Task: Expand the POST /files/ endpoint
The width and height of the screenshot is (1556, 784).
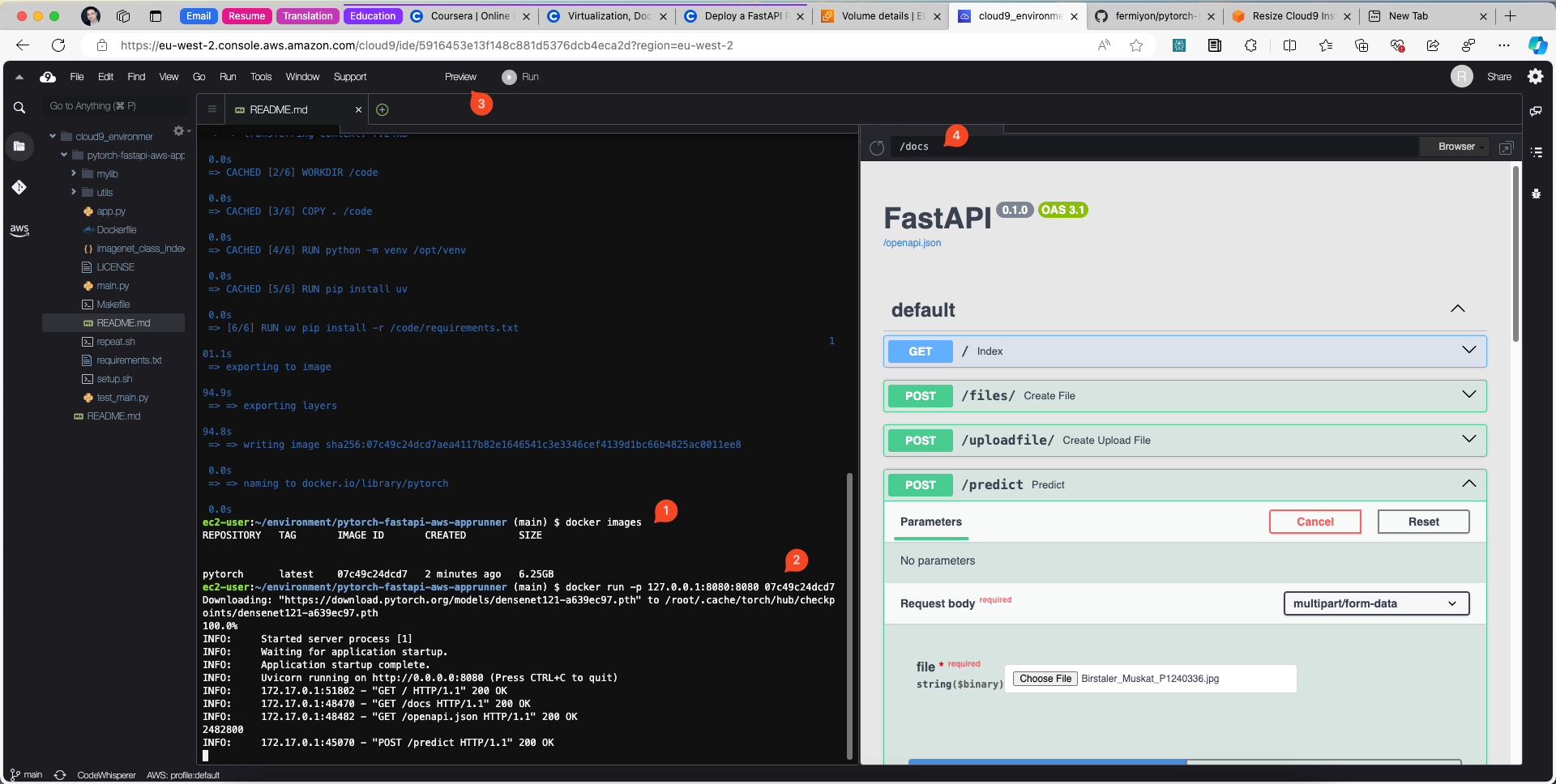Action: click(1468, 394)
